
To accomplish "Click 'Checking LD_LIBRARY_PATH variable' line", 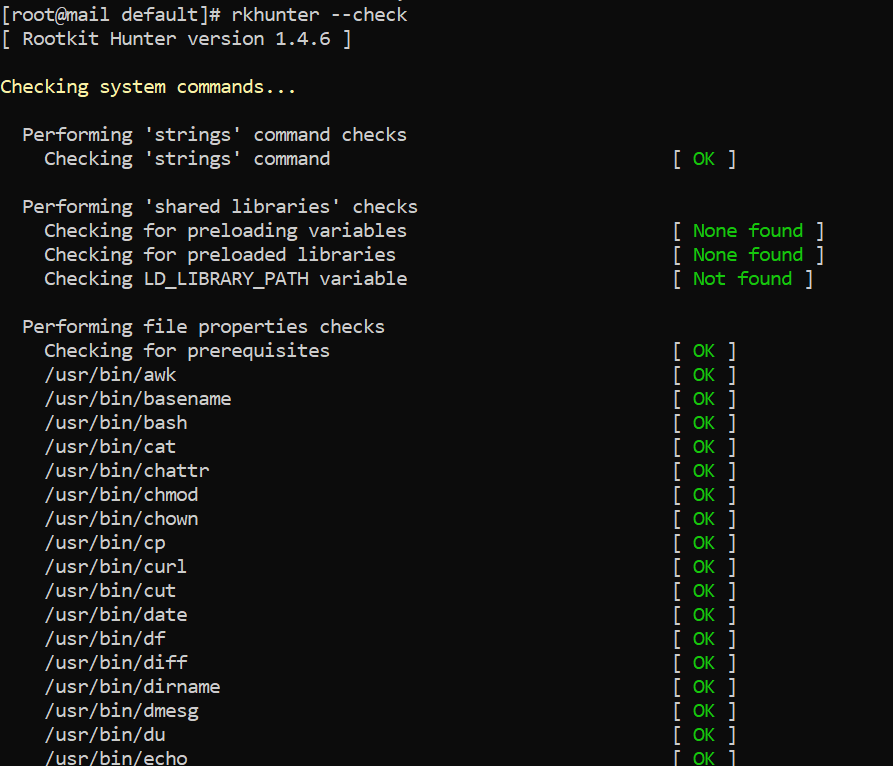I will [226, 278].
